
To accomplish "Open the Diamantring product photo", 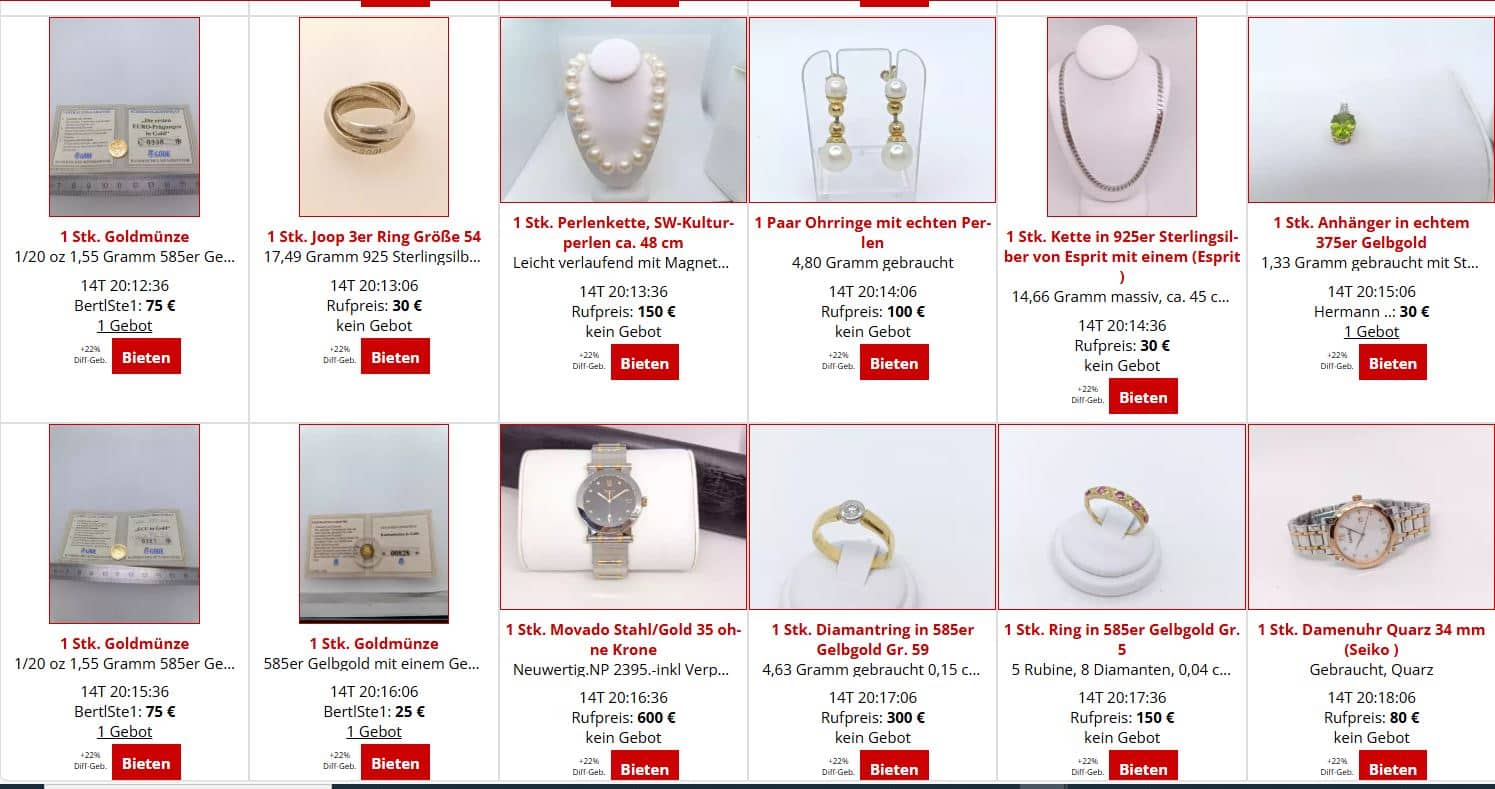I will point(872,517).
